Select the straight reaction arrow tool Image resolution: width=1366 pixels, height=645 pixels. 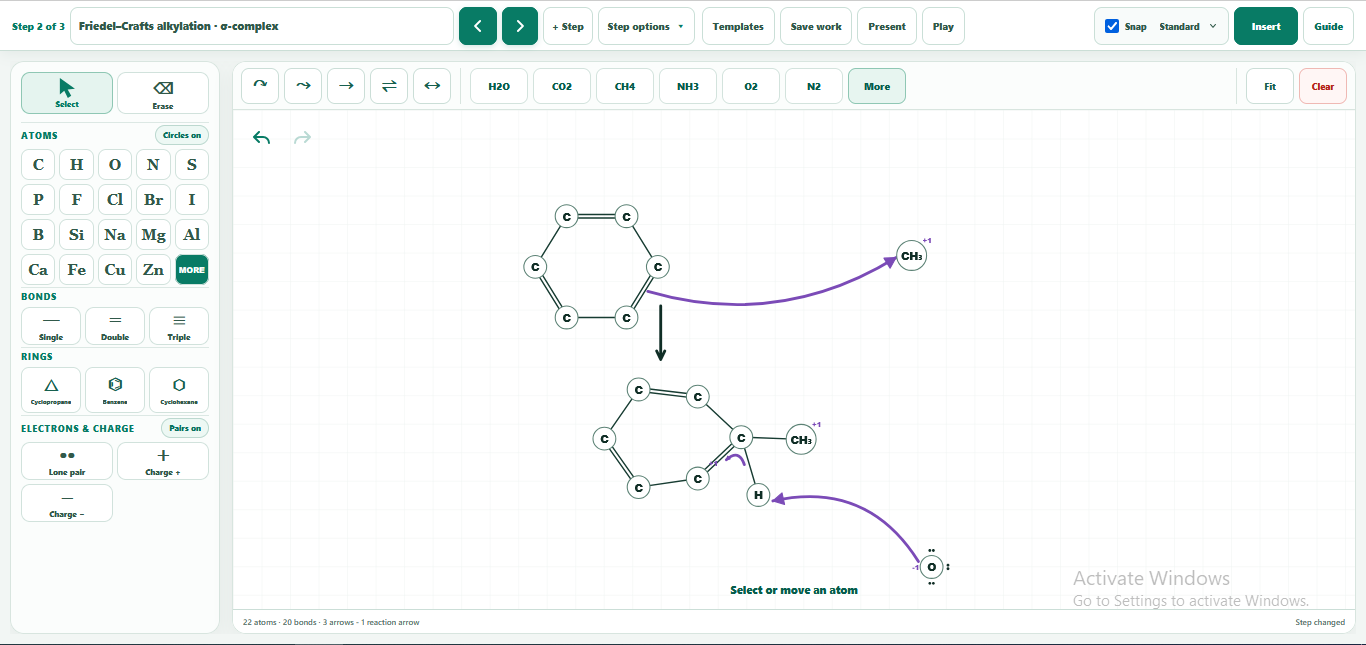tap(346, 86)
